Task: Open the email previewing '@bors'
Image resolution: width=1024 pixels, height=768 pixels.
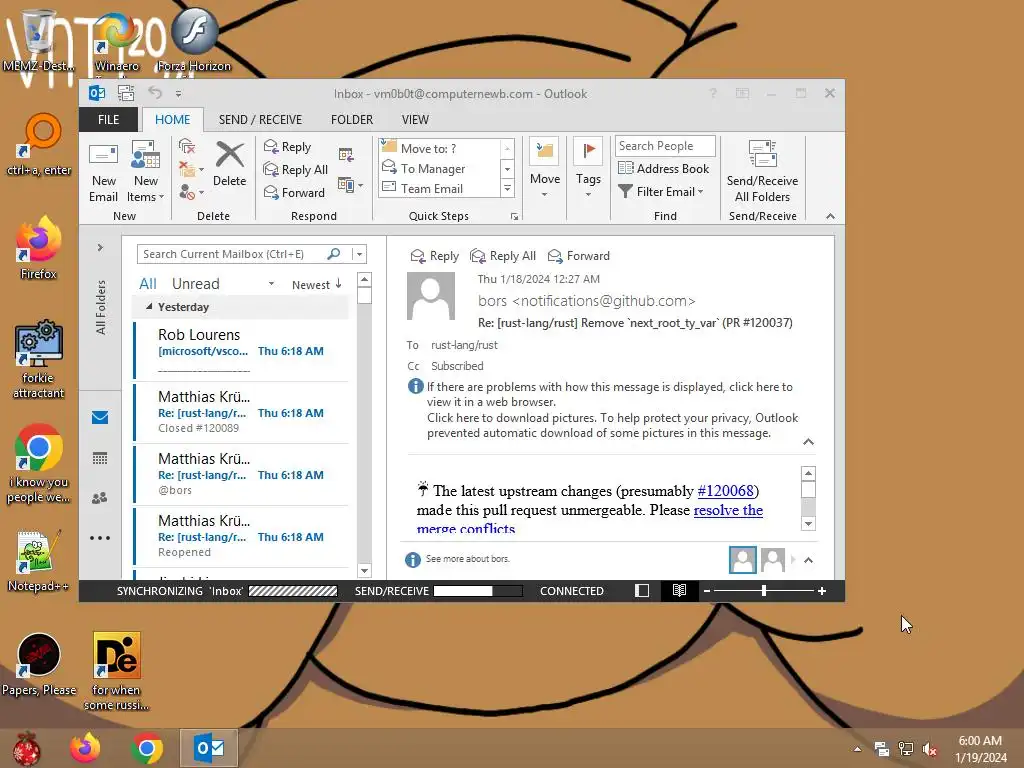Action: click(x=241, y=475)
